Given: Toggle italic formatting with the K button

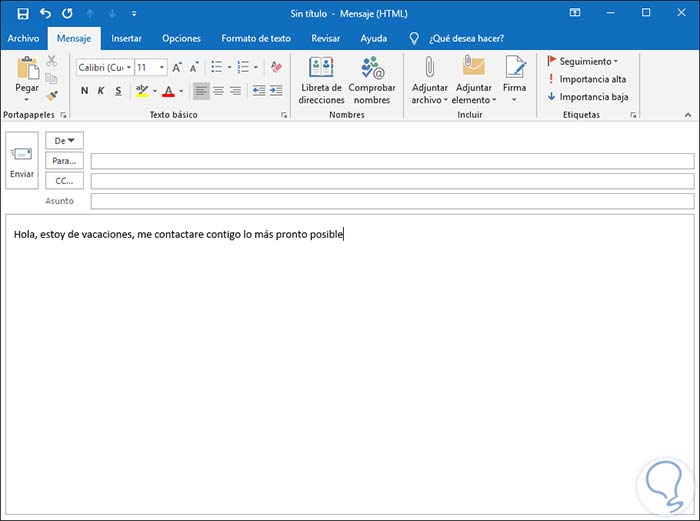Looking at the screenshot, I should (101, 91).
